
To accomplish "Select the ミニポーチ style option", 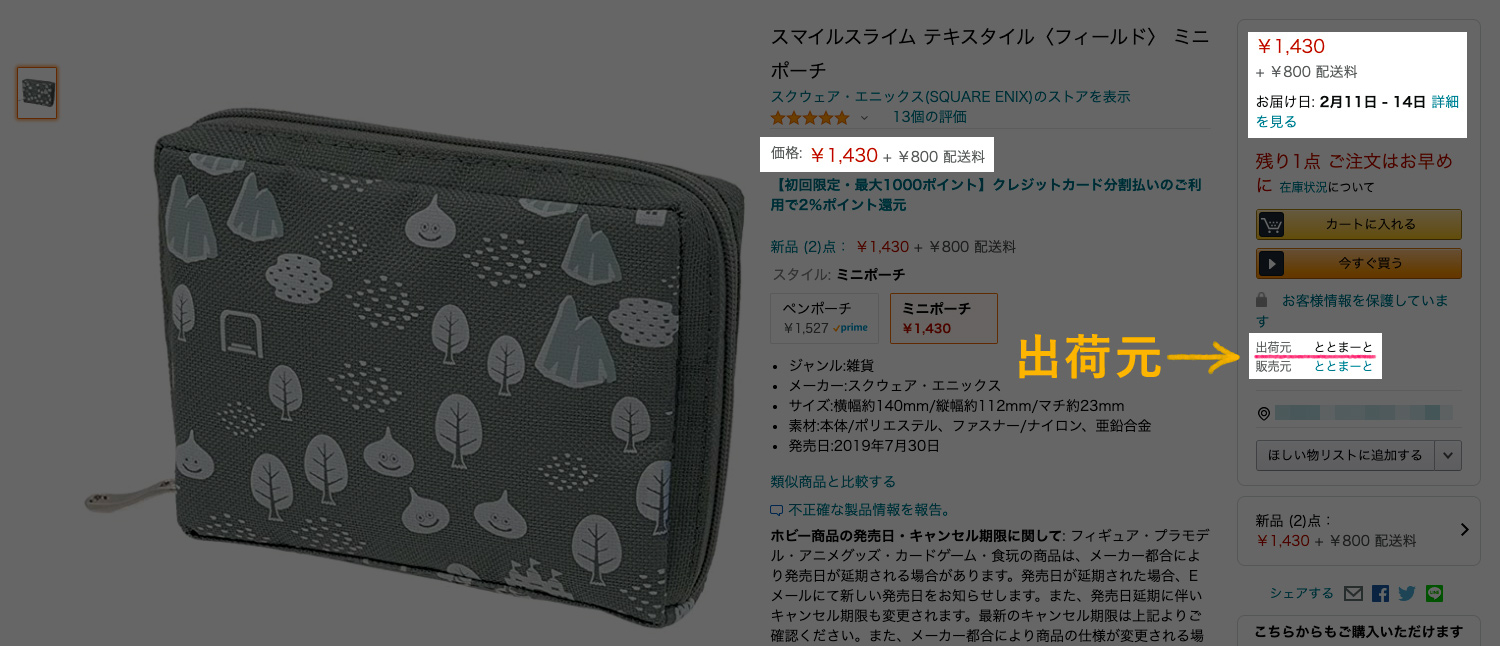I will click(944, 317).
